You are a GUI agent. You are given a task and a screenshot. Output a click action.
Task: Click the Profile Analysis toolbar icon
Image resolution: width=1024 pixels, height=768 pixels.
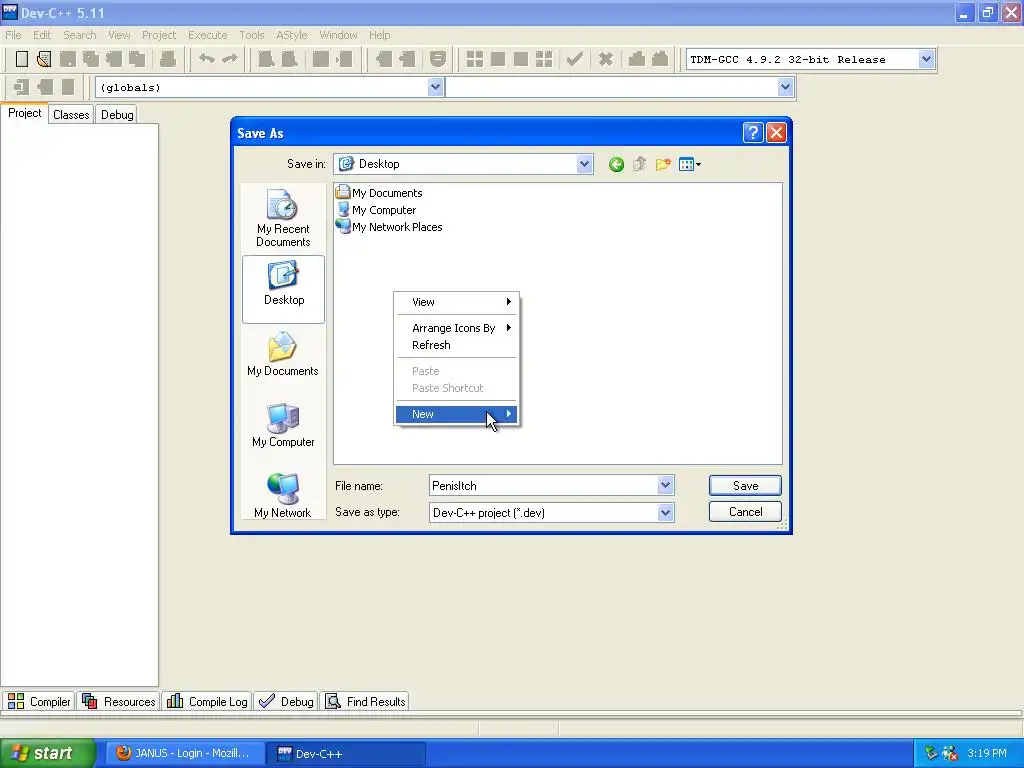coord(637,59)
